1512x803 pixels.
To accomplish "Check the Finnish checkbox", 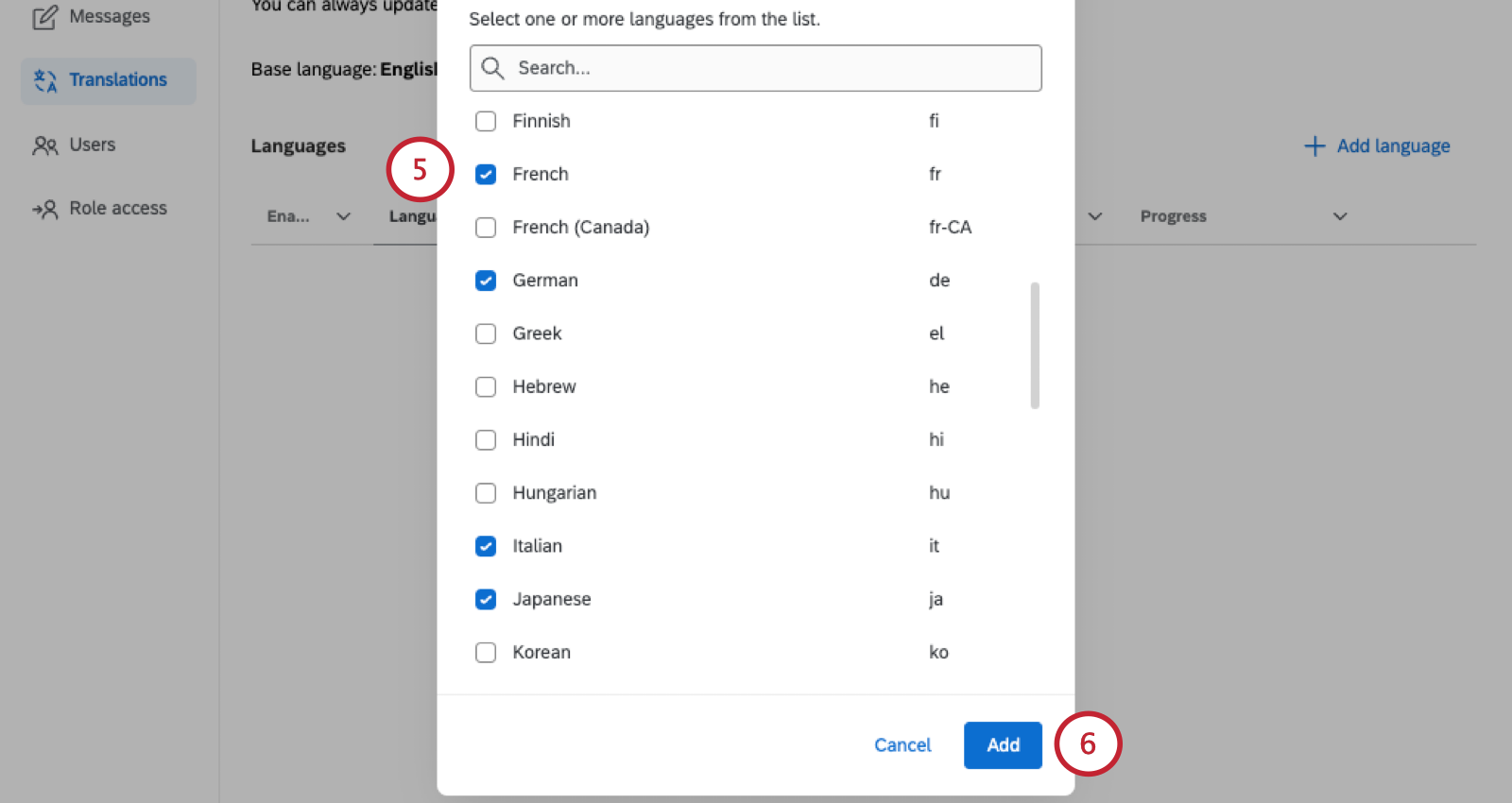I will (486, 121).
